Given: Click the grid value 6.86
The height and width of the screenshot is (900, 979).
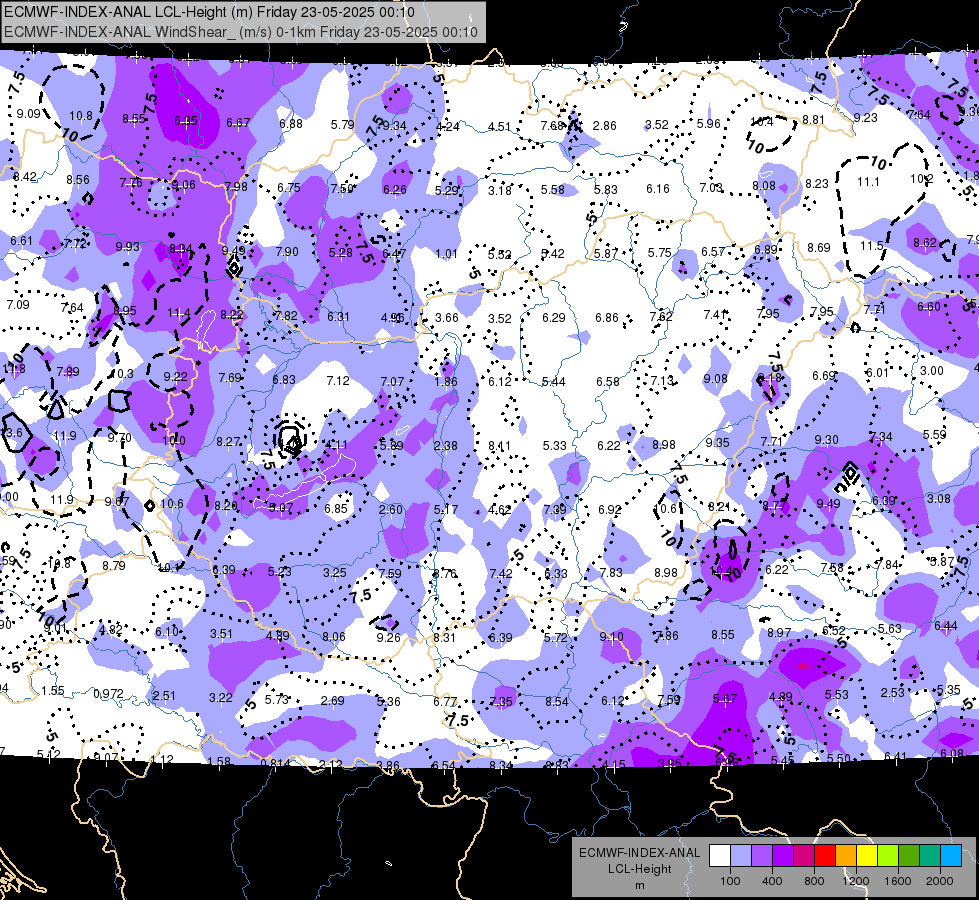Looking at the screenshot, I should (x=607, y=317).
